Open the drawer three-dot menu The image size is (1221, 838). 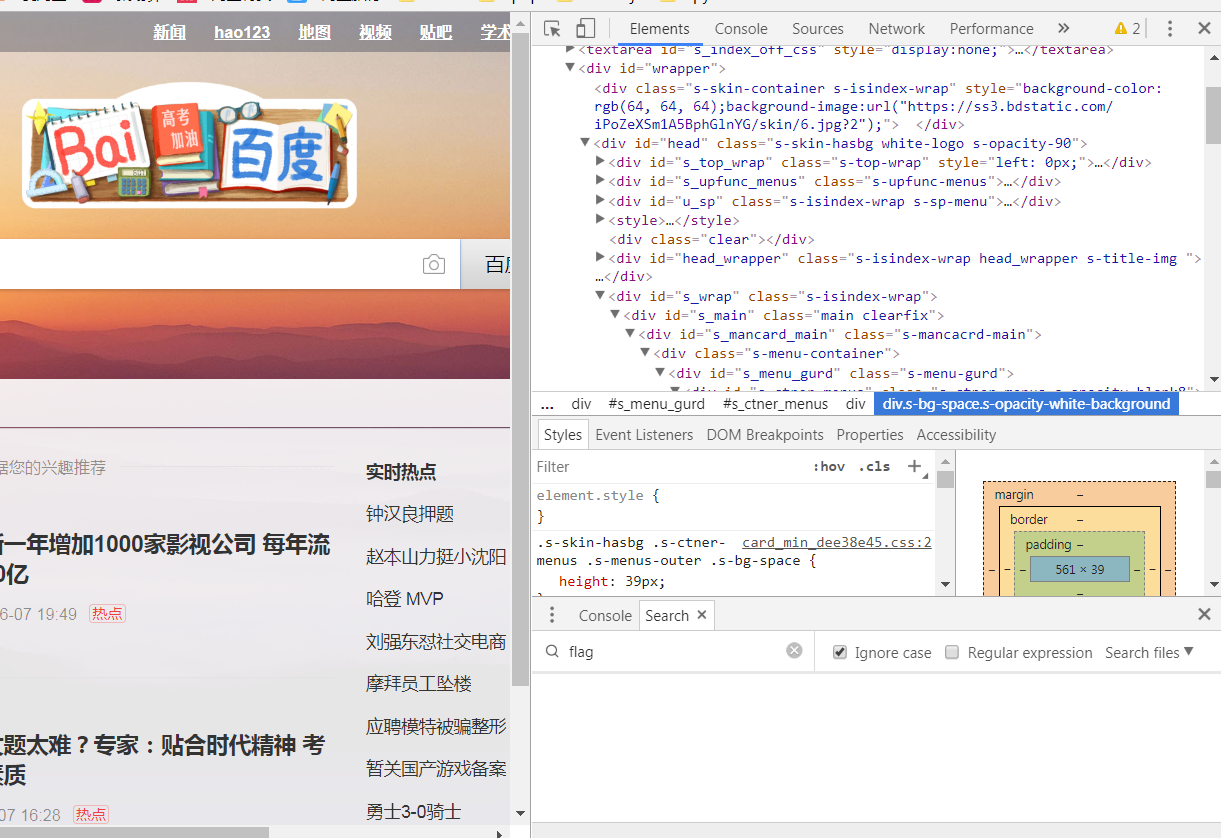(x=552, y=615)
